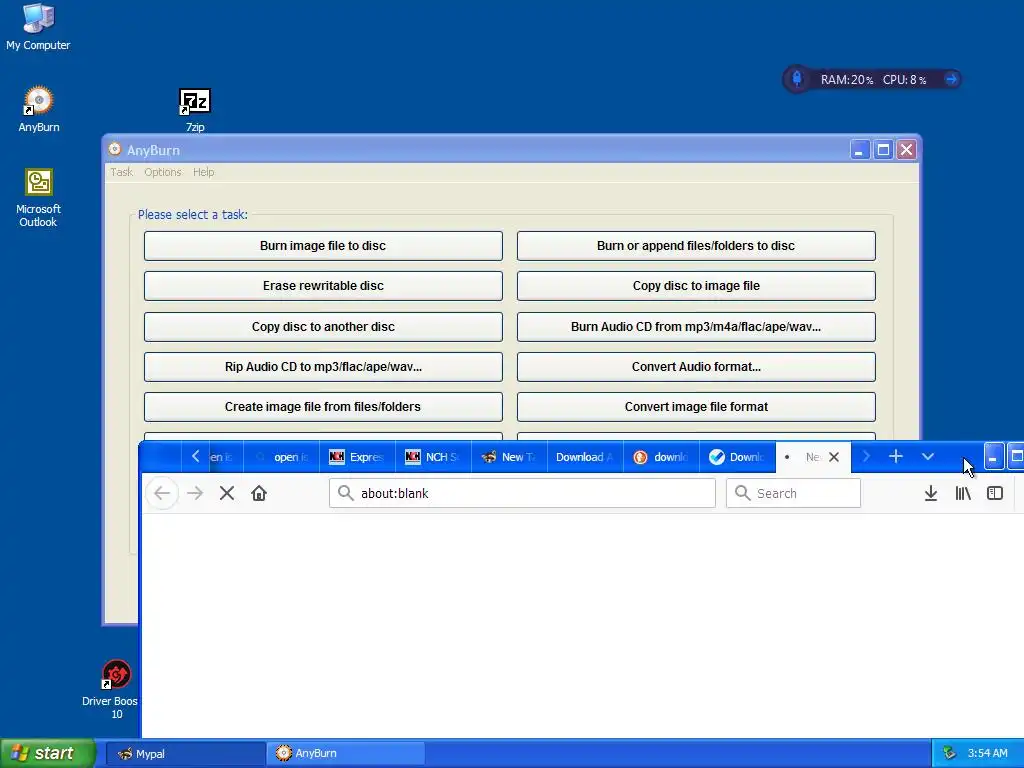
Task: Switch to the raccoon icon New Tab tab
Action: (509, 457)
